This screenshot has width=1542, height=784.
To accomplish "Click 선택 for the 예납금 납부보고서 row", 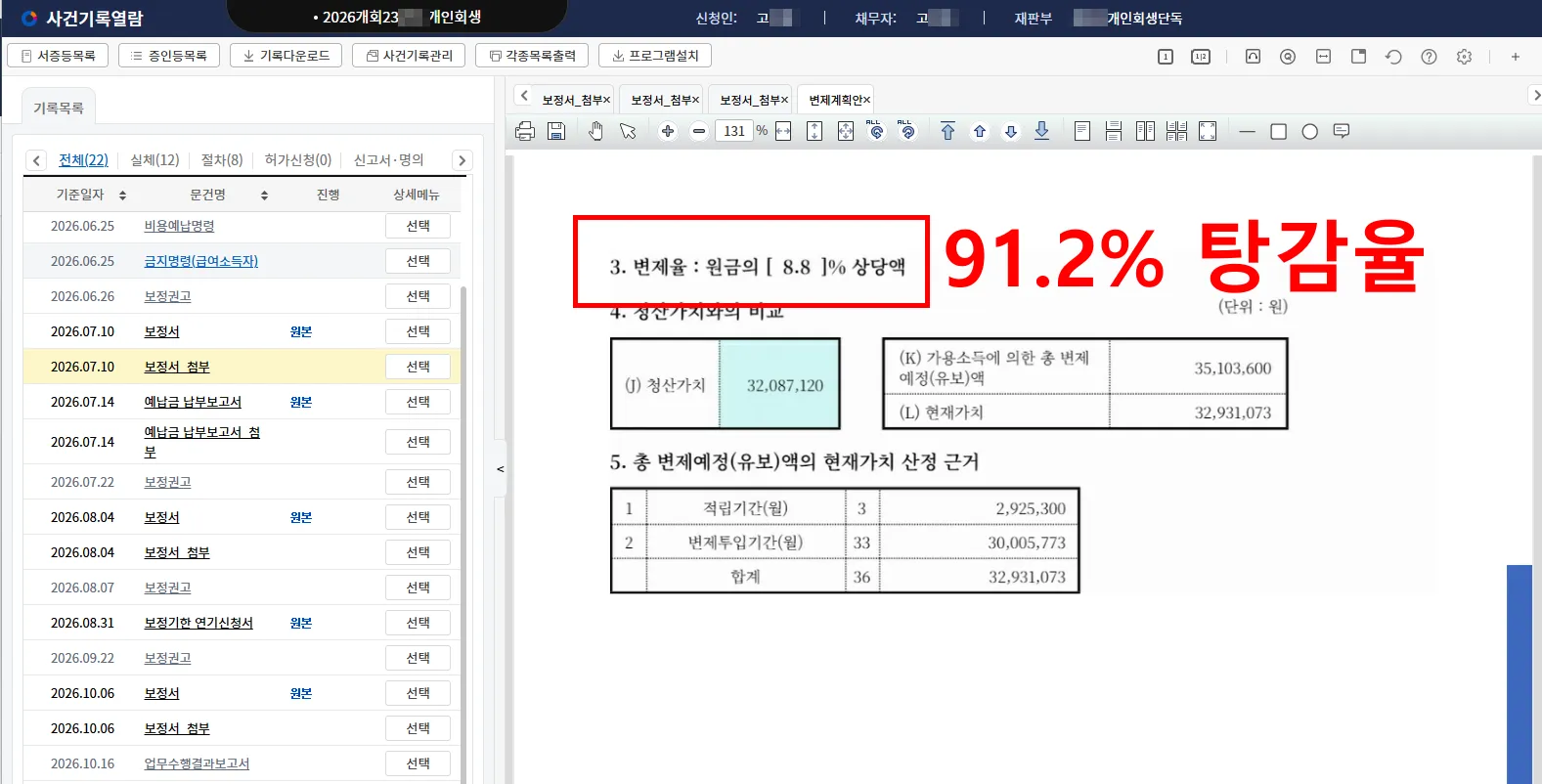I will coord(418,402).
